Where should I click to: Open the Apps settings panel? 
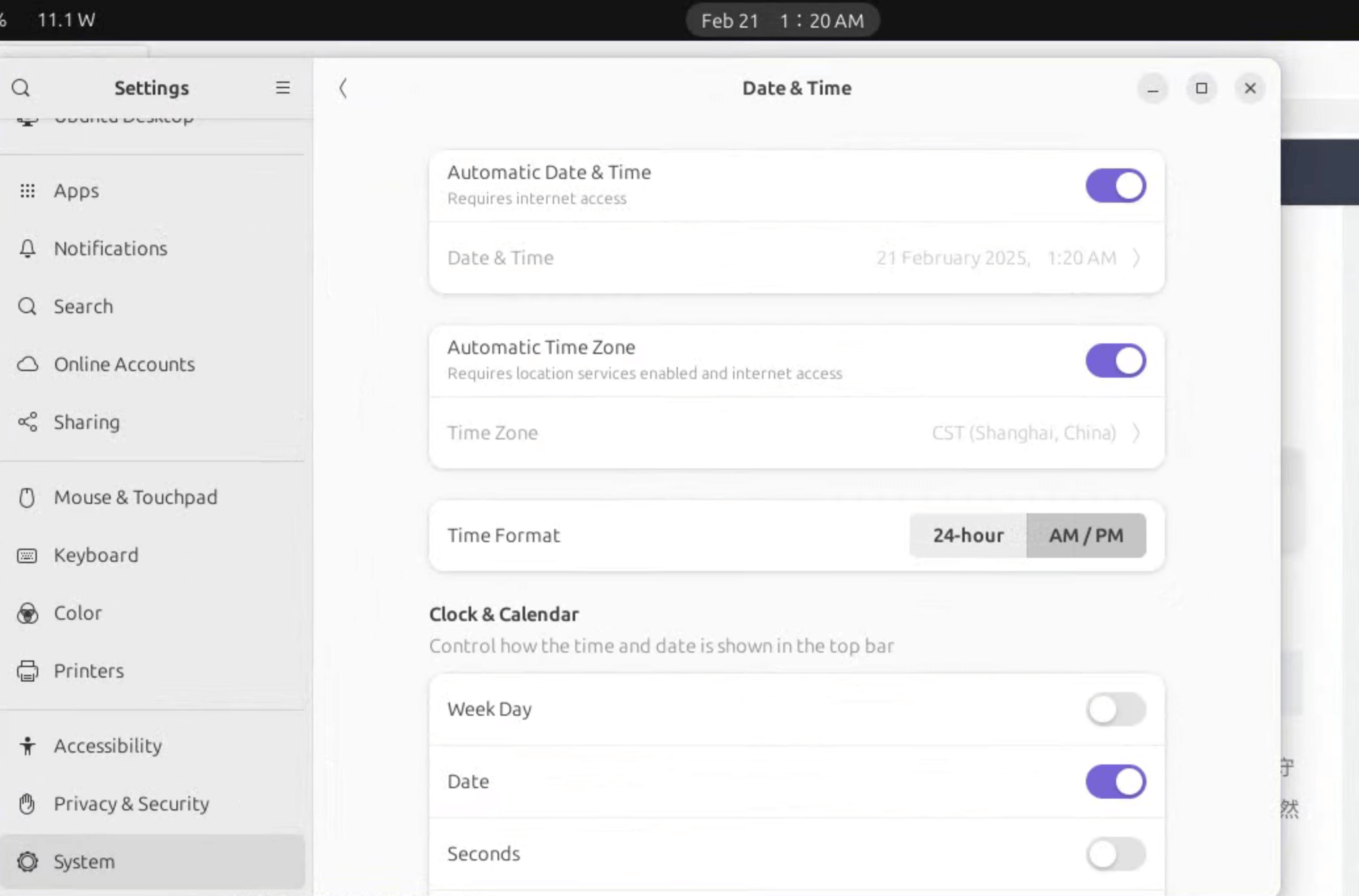pyautogui.click(x=76, y=191)
